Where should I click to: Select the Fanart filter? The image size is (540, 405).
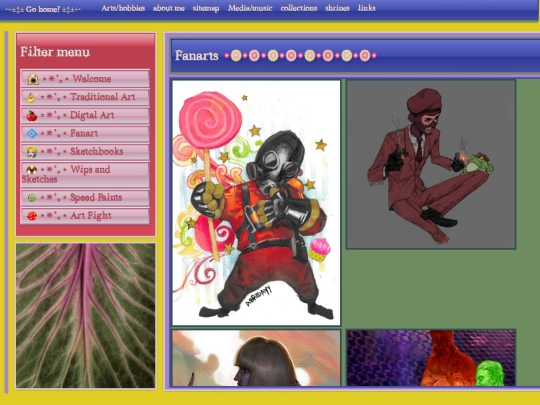[x=85, y=133]
